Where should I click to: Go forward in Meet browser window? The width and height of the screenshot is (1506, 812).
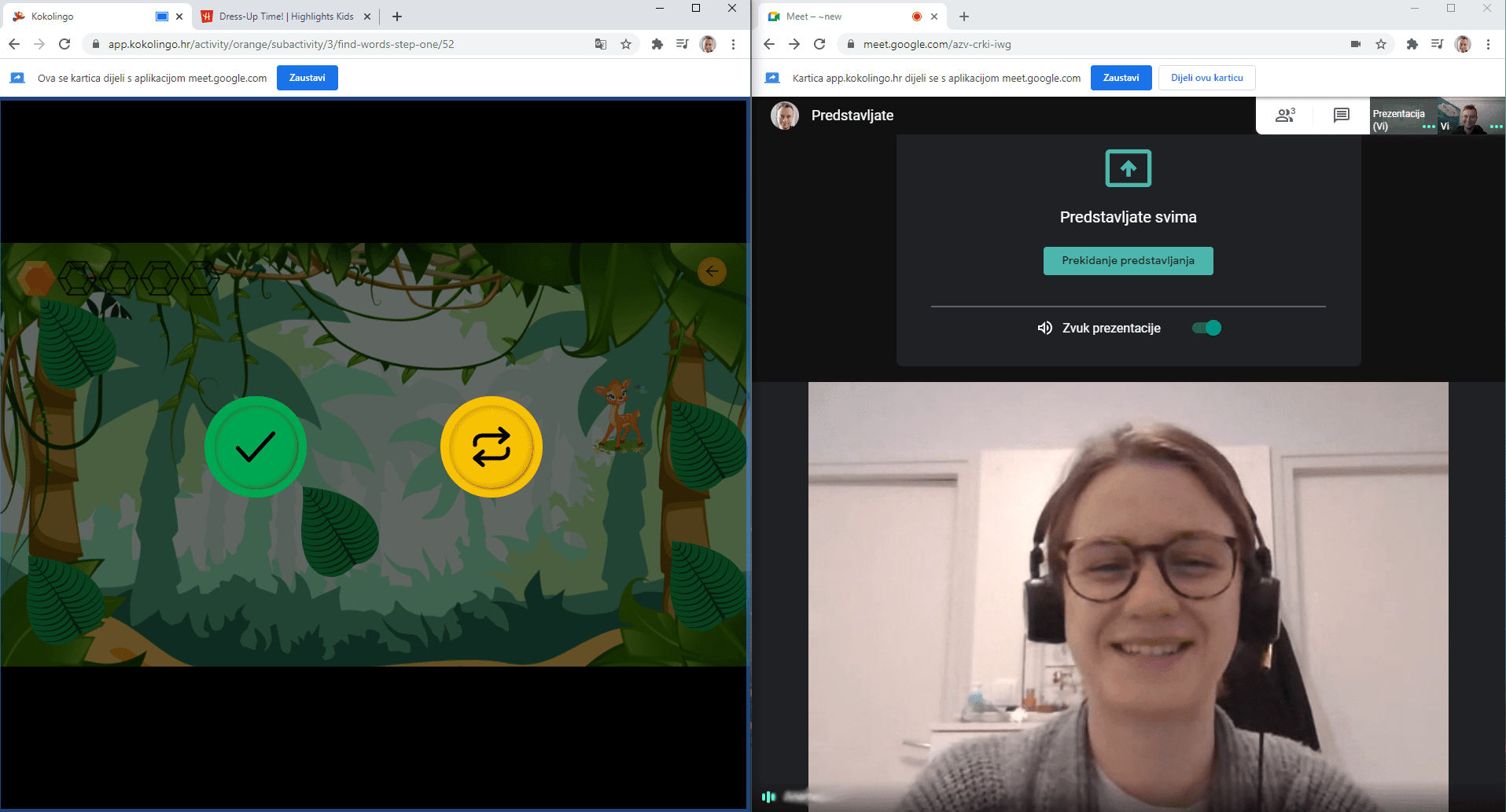[794, 44]
